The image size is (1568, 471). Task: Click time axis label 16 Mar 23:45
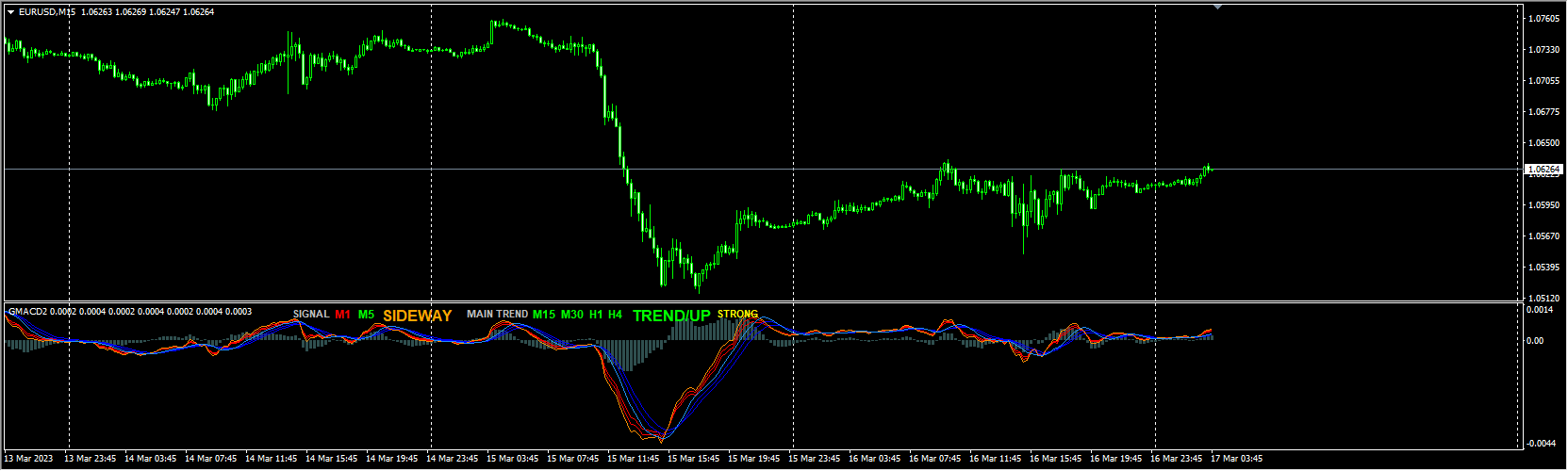[x=1177, y=460]
